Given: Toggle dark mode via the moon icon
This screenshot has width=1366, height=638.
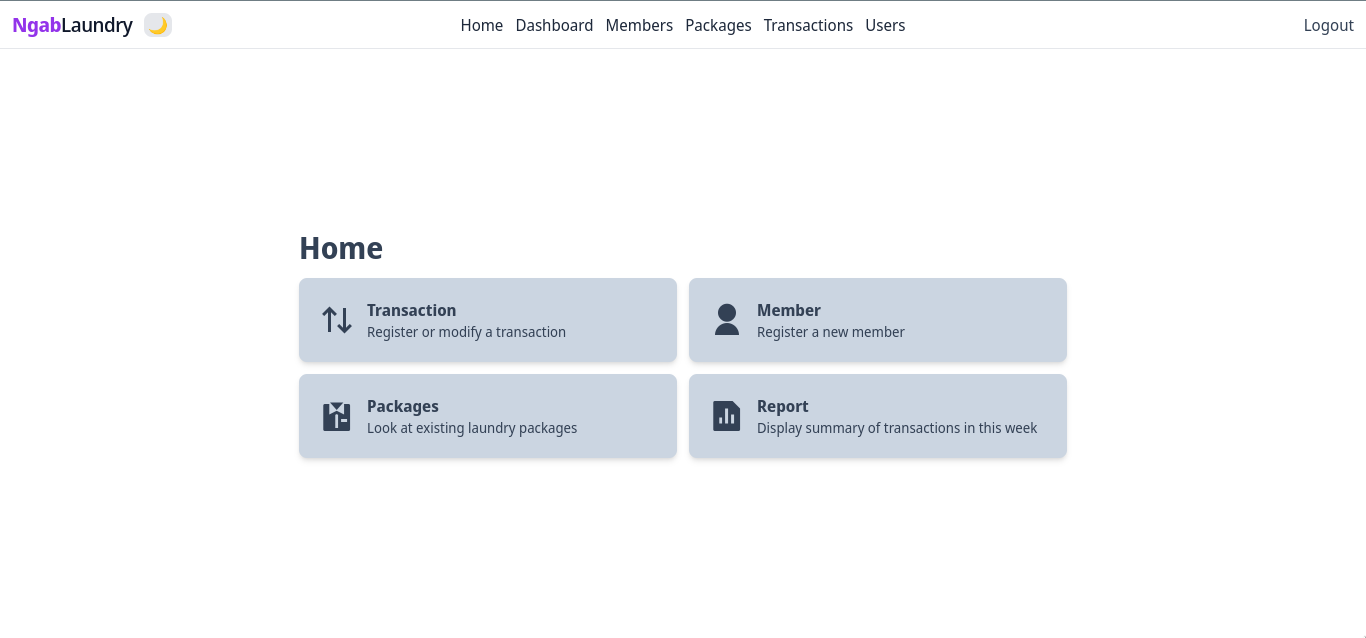Looking at the screenshot, I should [158, 24].
